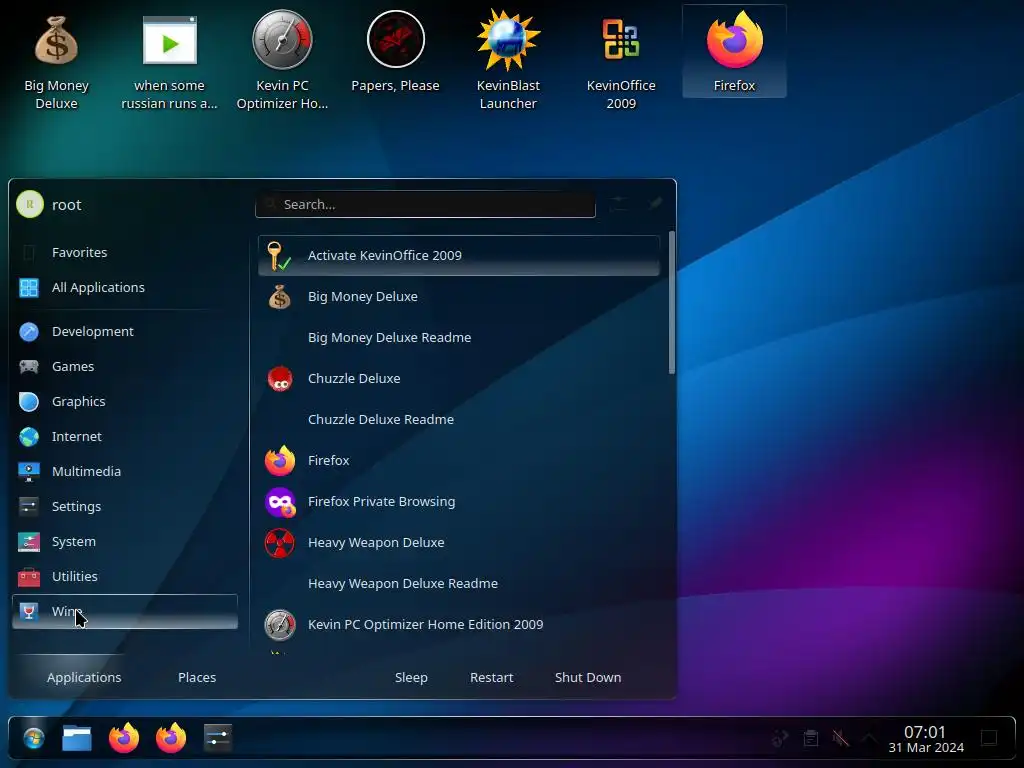Open System Settings from the taskbar
Viewport: 1024px width, 768px height.
[x=217, y=739]
